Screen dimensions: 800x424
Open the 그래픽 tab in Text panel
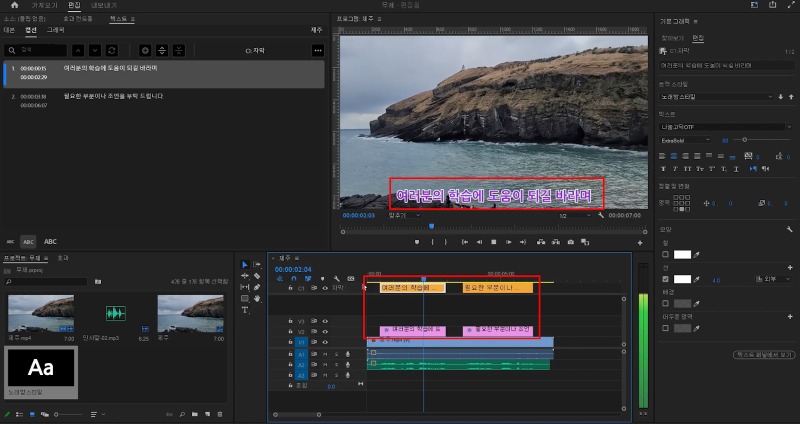pos(56,30)
